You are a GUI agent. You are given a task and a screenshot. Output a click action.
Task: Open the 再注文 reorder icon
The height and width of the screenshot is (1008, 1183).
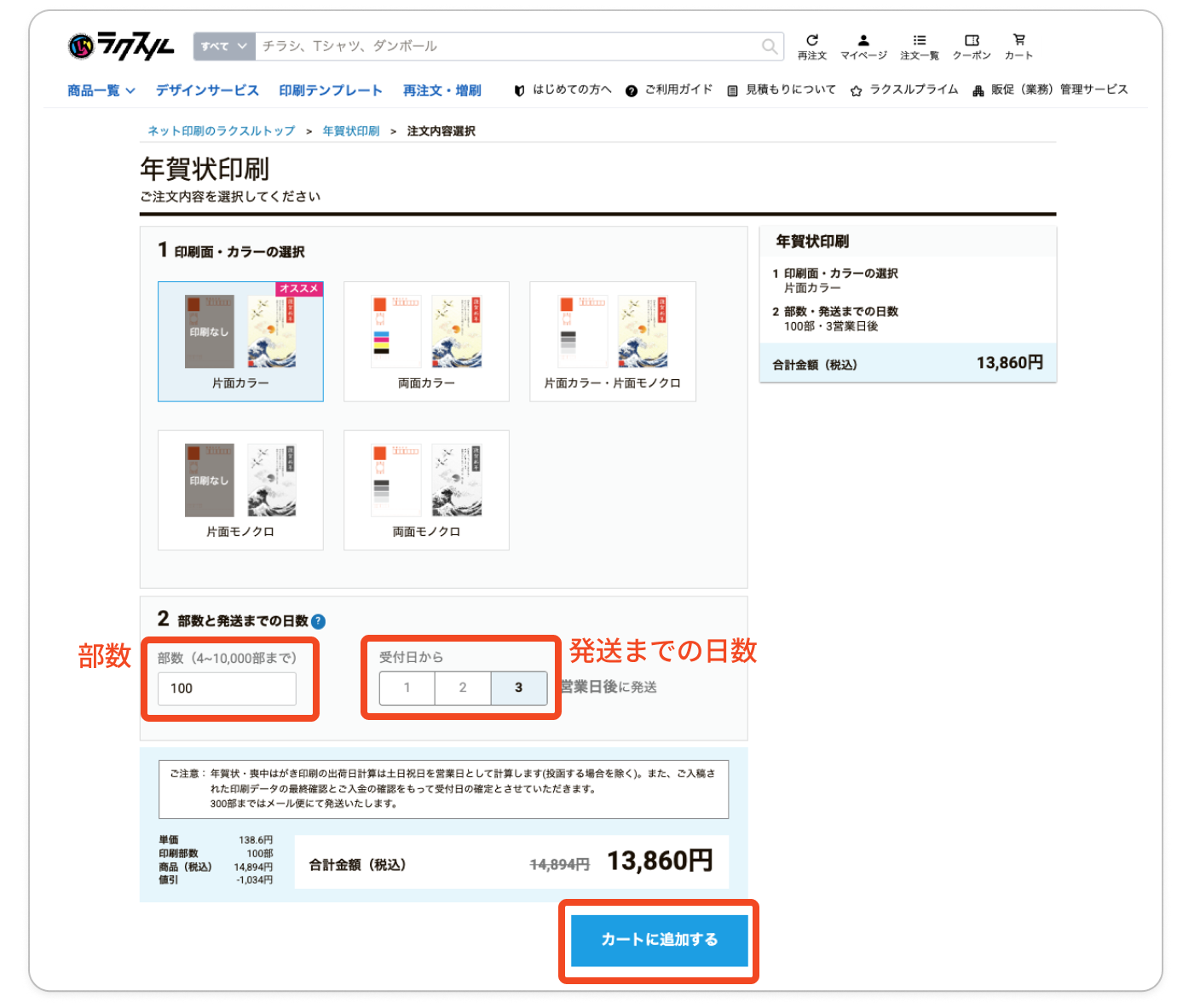(811, 46)
